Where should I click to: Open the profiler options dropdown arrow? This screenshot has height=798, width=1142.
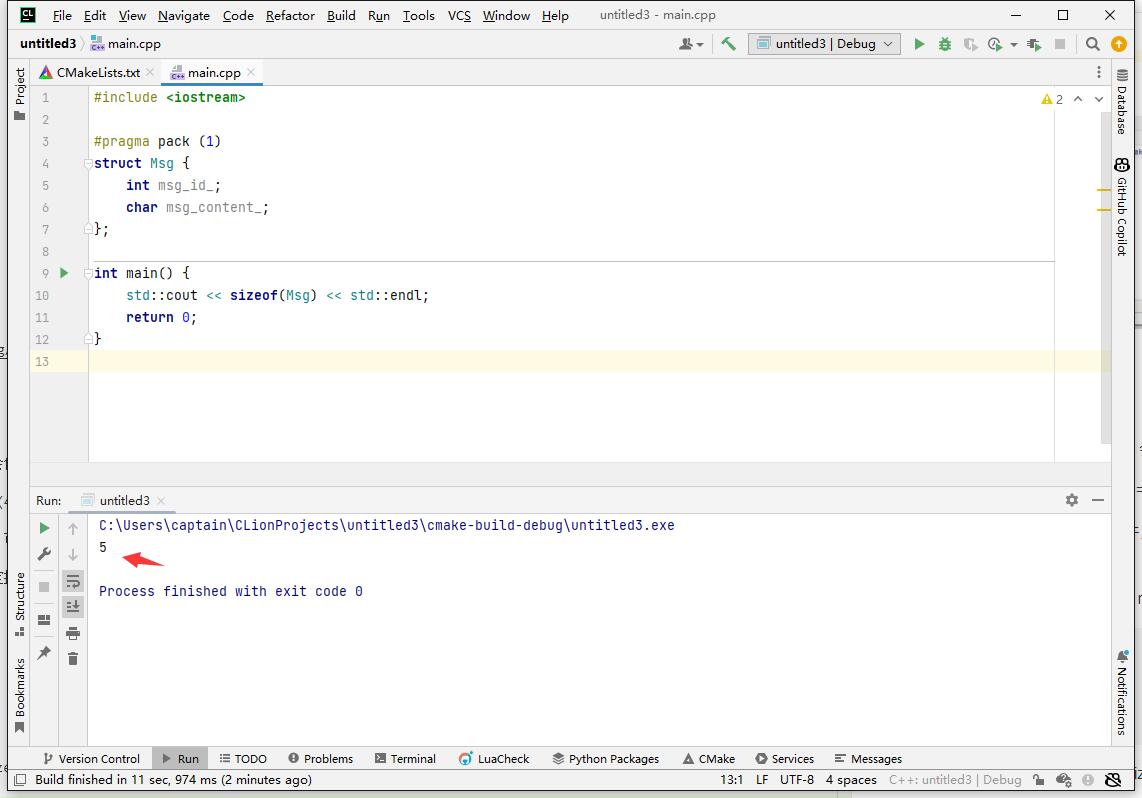tap(1013, 45)
